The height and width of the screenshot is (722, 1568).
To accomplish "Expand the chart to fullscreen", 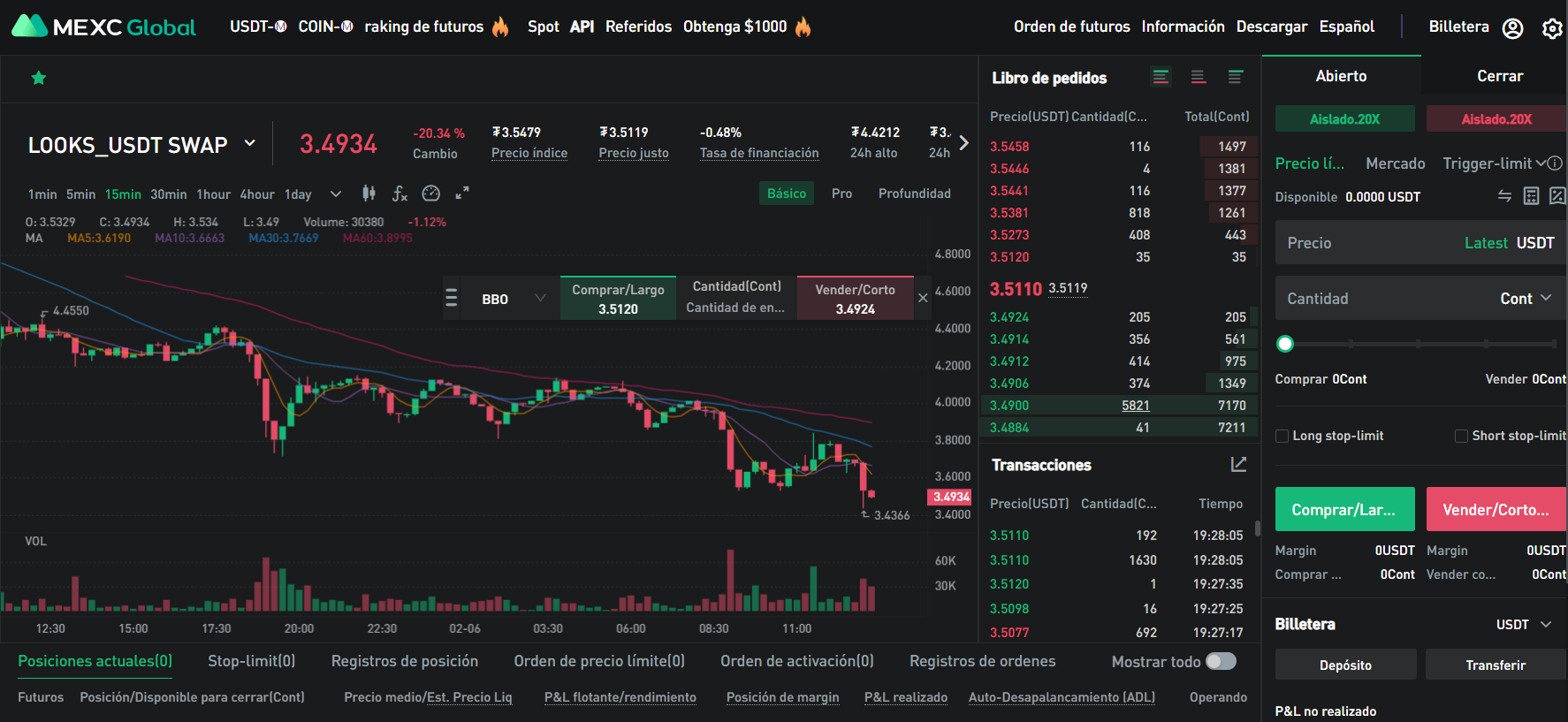I will click(462, 194).
